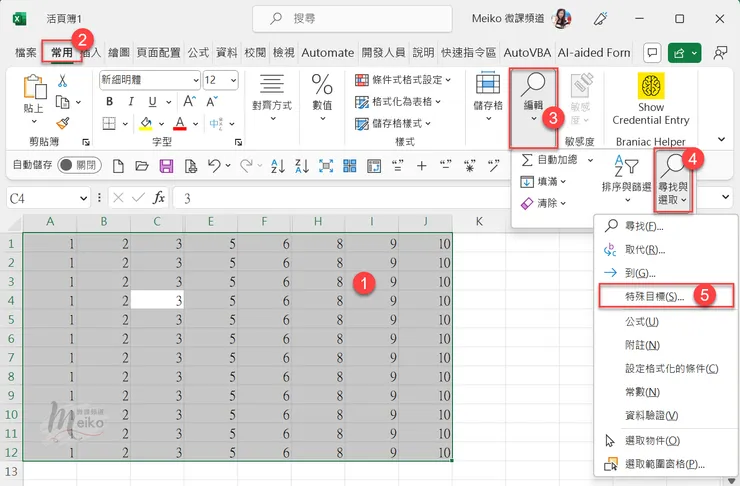Click the purple Save disk icon
The width and height of the screenshot is (740, 486).
tap(166, 166)
